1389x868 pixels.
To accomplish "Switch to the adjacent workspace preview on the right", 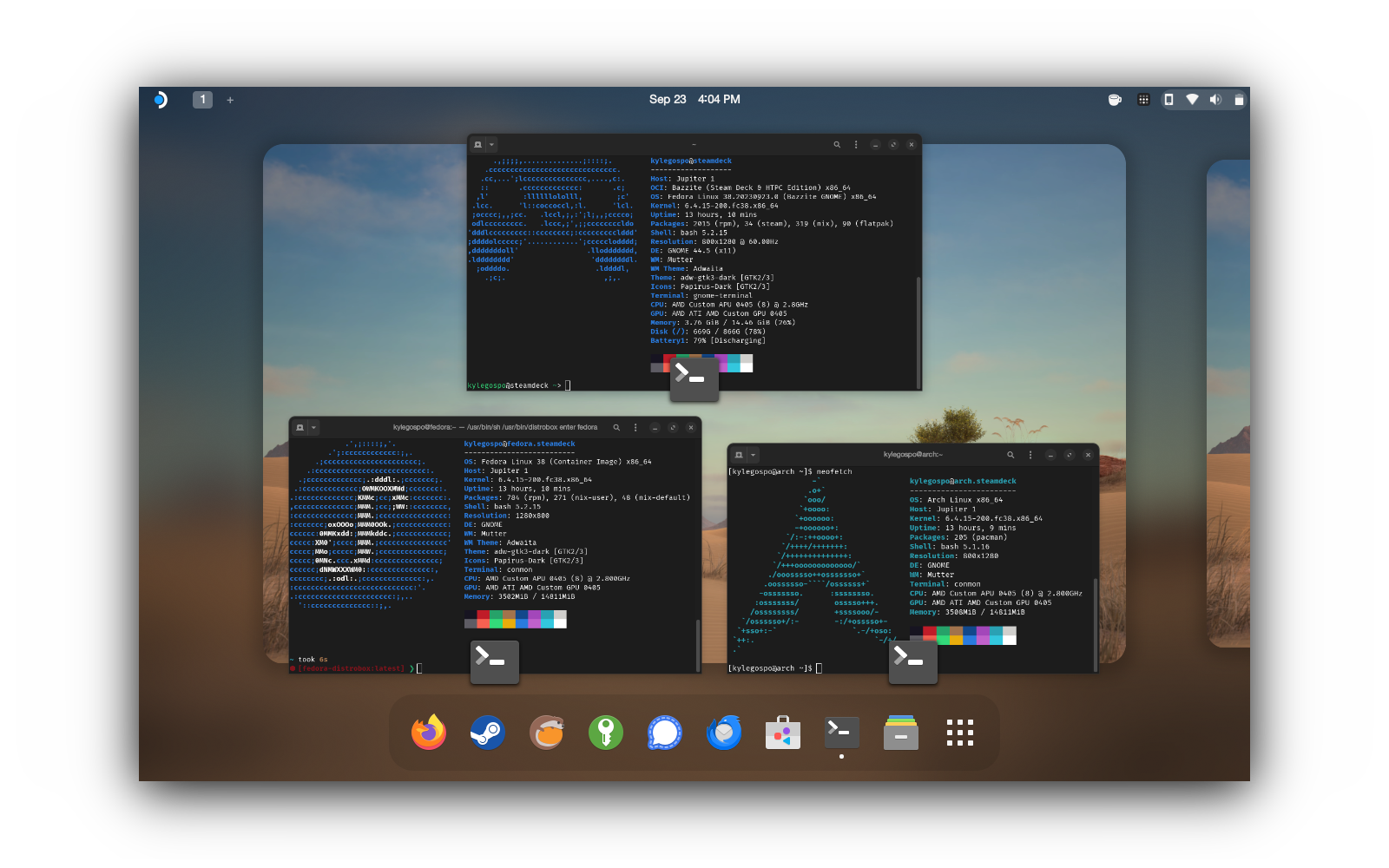I will [x=1228, y=404].
